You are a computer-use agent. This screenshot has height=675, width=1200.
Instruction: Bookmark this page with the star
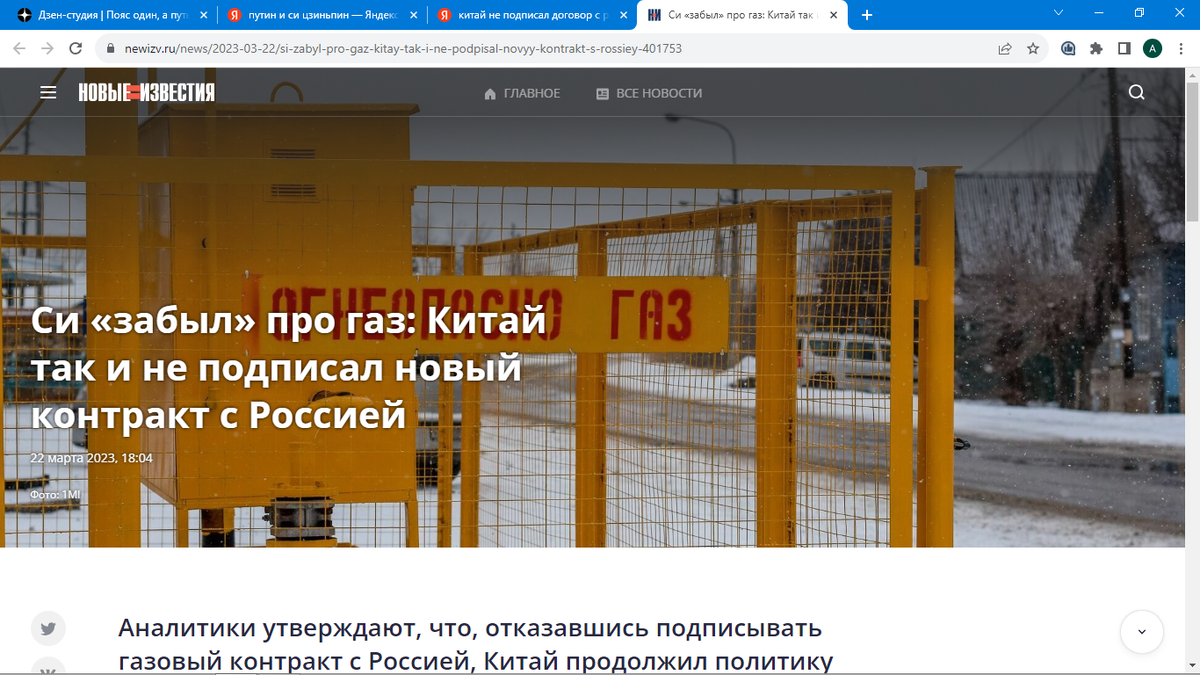(1033, 48)
